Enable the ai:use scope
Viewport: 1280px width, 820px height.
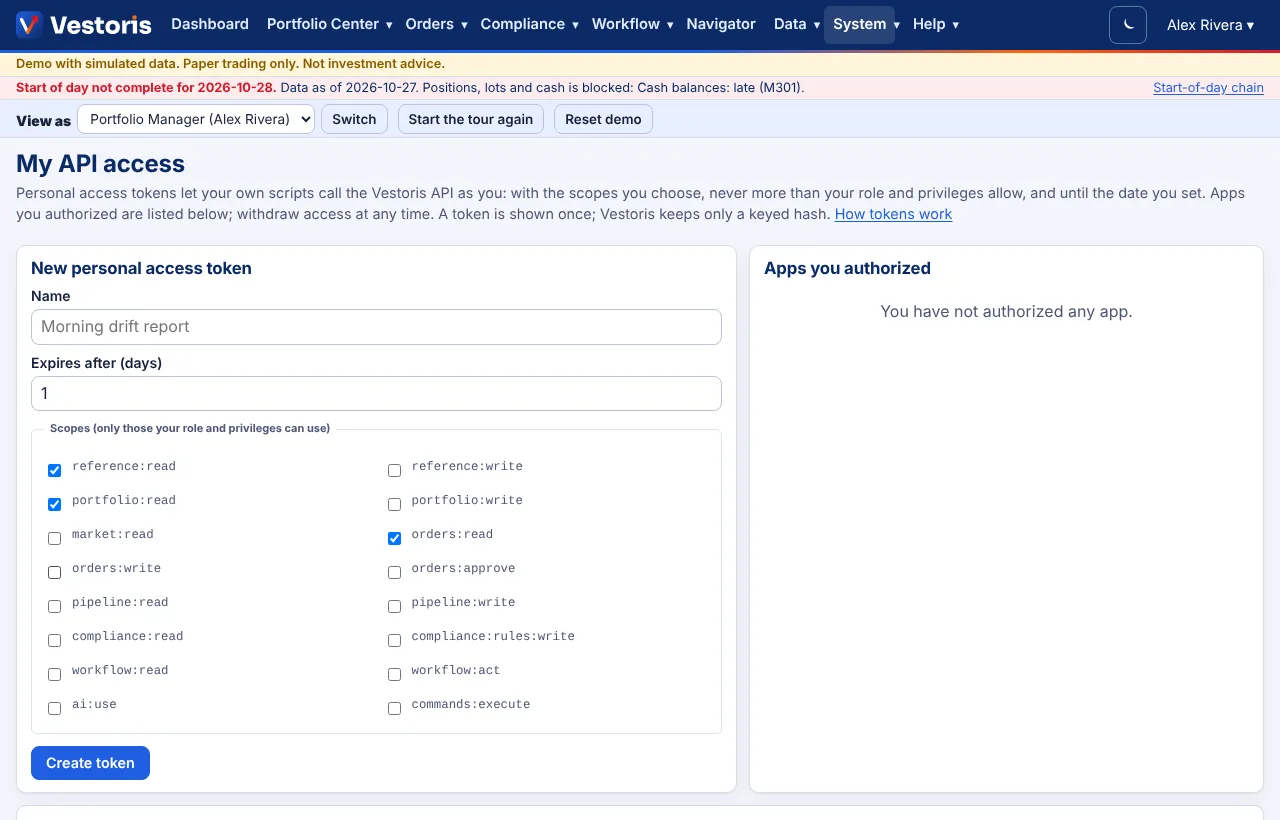click(54, 708)
